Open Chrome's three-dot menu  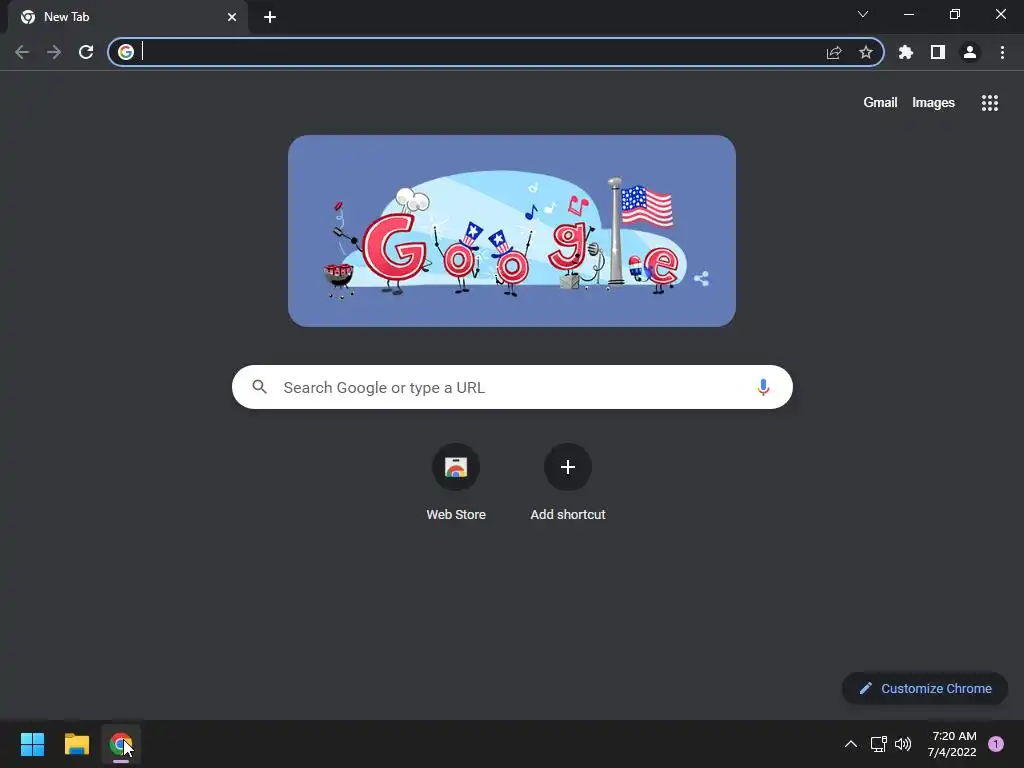click(x=1002, y=52)
